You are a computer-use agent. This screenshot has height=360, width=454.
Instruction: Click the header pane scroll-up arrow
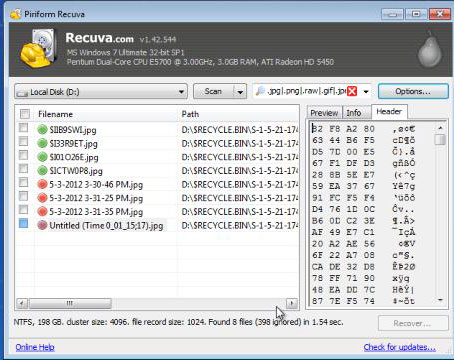coord(440,128)
